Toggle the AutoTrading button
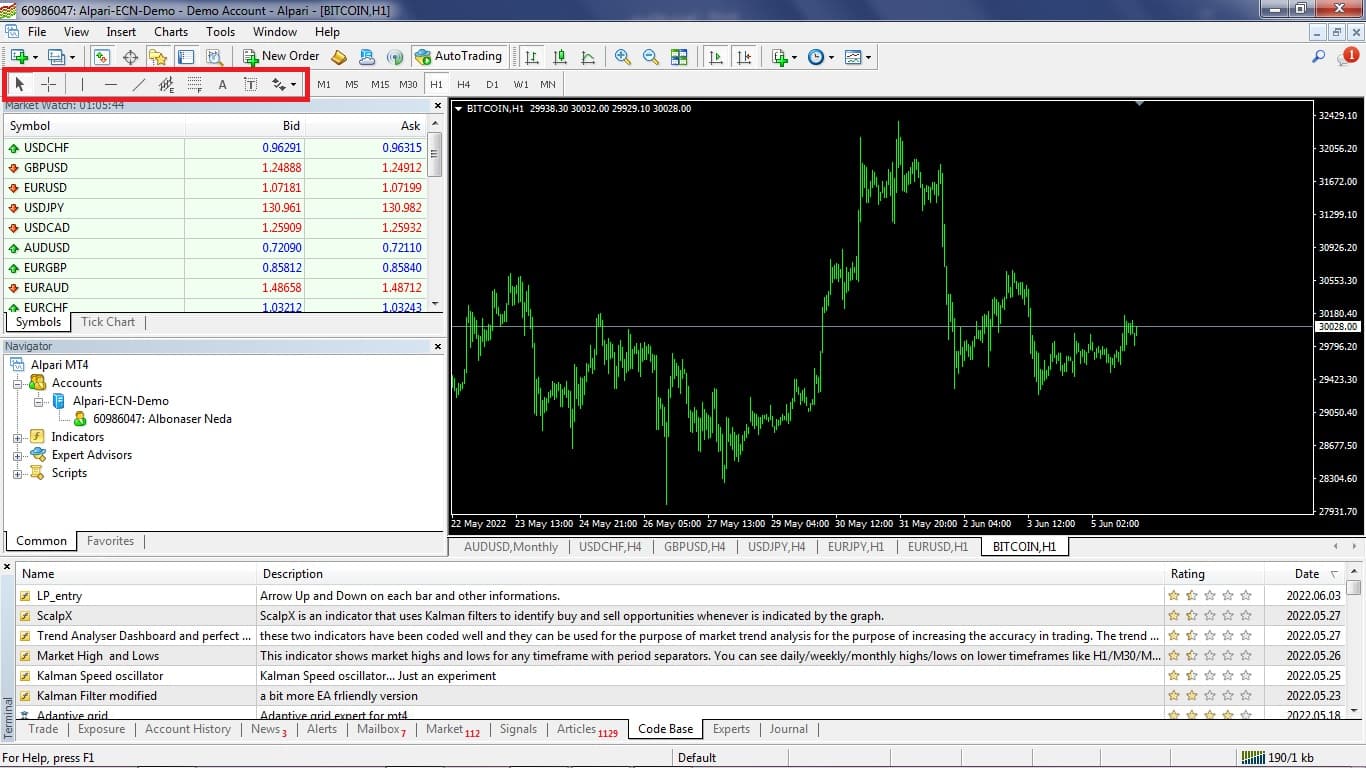This screenshot has width=1366, height=768. click(458, 57)
